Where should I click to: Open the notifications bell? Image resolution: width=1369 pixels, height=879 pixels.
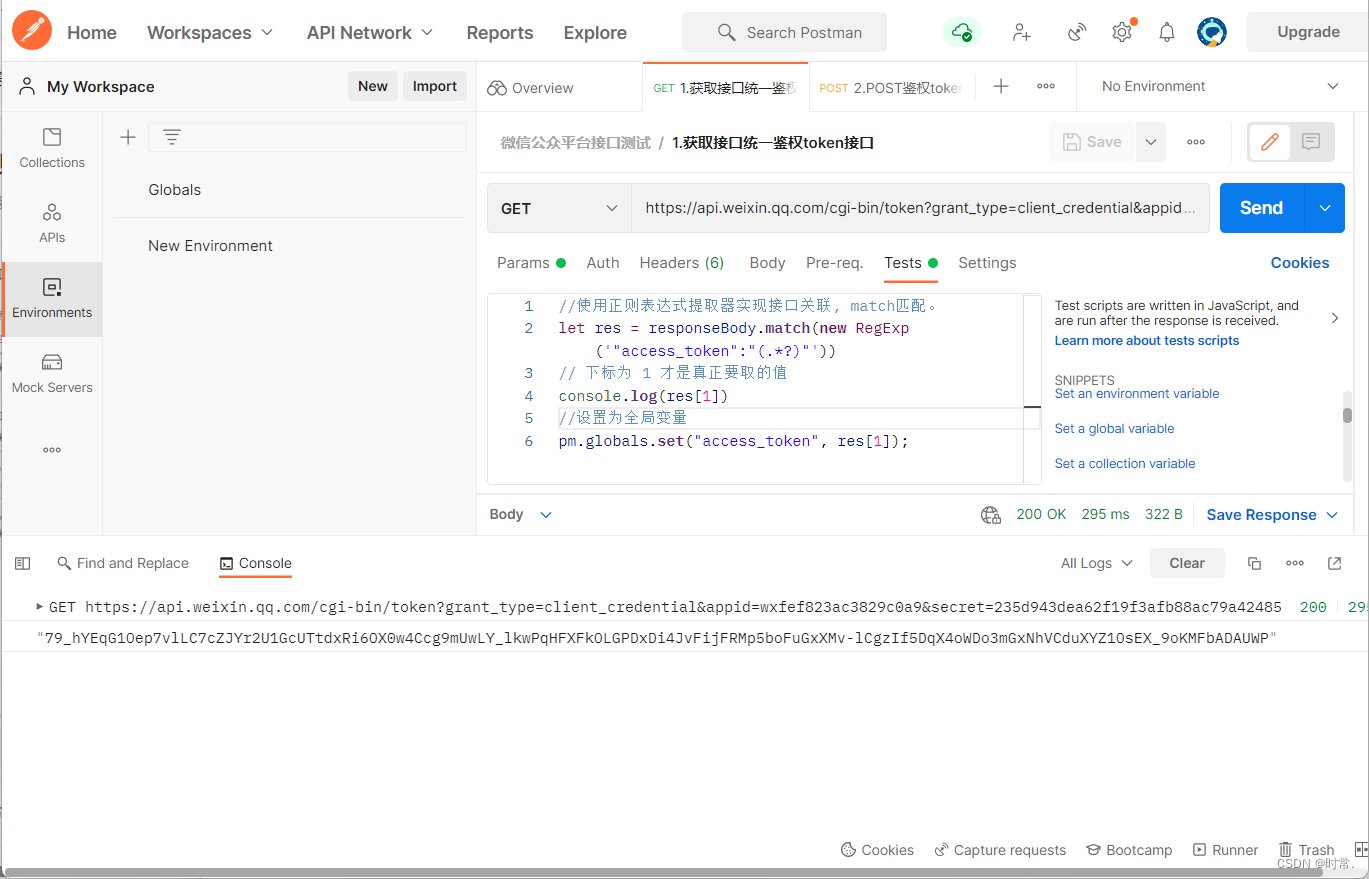point(1167,32)
